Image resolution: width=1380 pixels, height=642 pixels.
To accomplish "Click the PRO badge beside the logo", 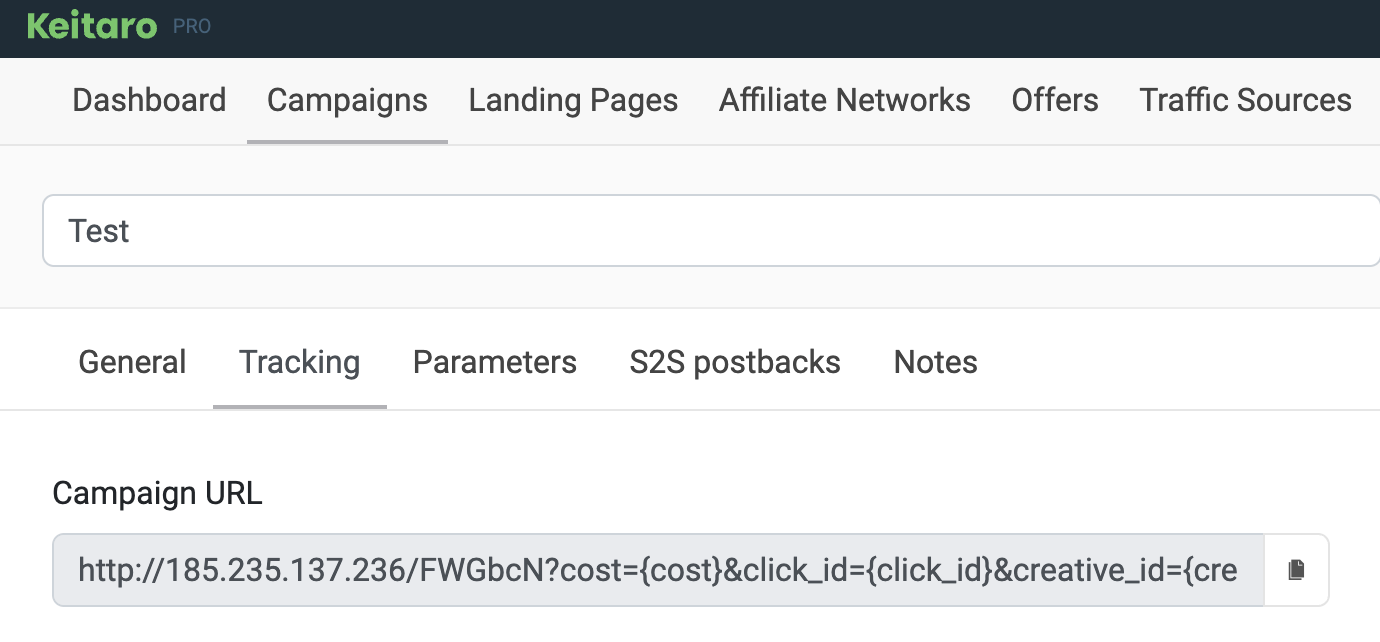I will 192,27.
